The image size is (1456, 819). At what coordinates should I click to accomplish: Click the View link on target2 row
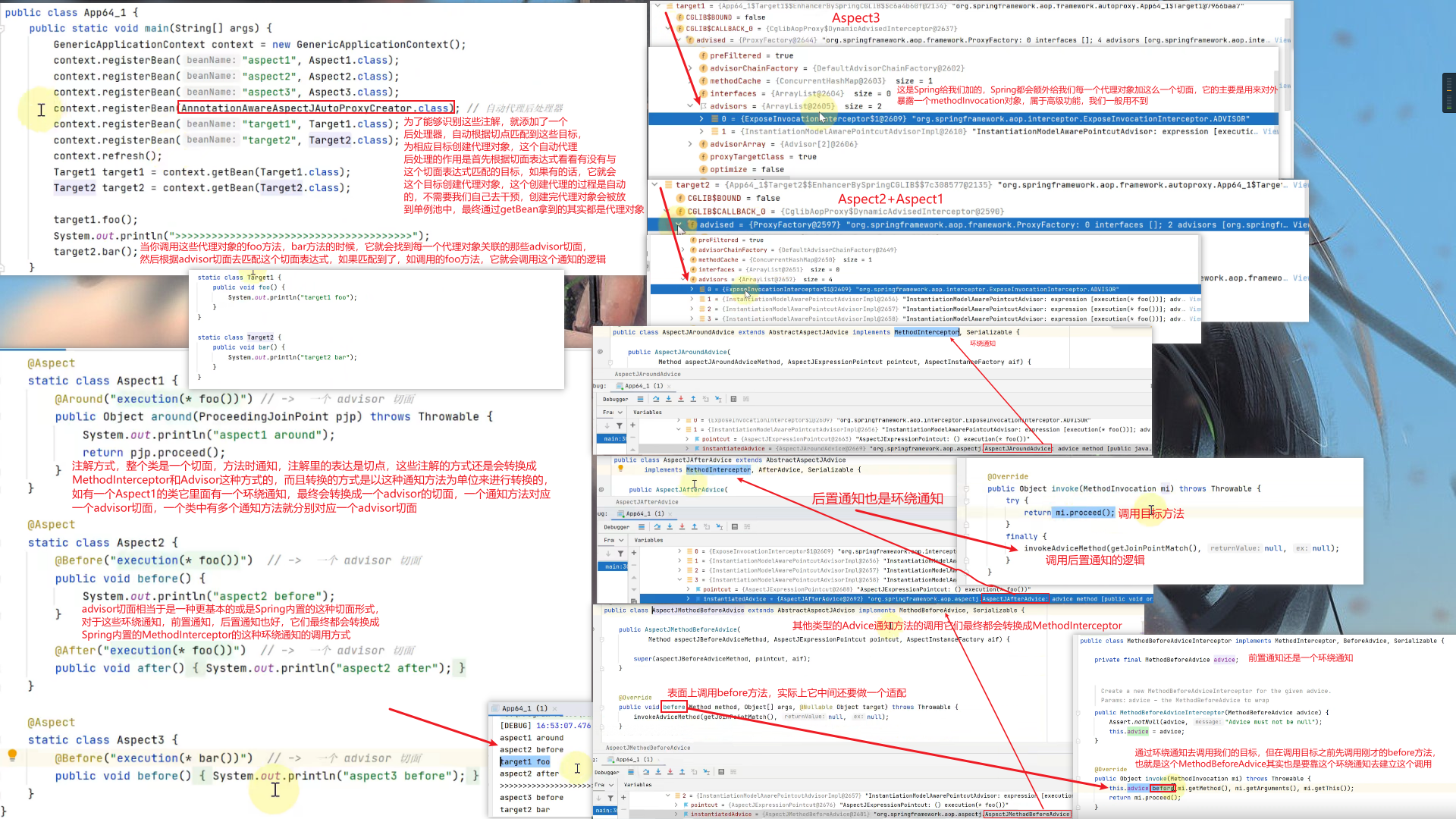point(1300,185)
